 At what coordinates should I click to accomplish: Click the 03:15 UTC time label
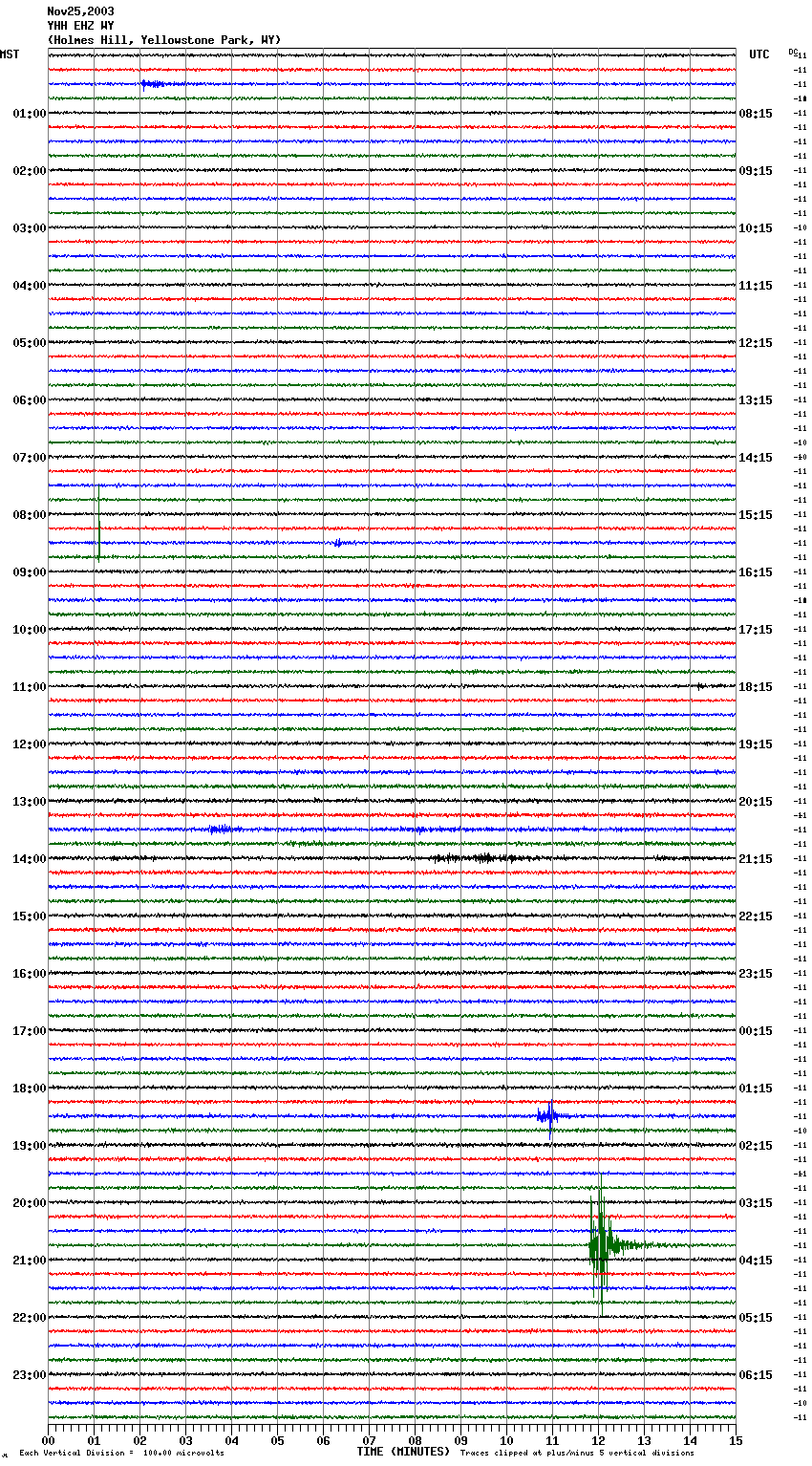[756, 1203]
